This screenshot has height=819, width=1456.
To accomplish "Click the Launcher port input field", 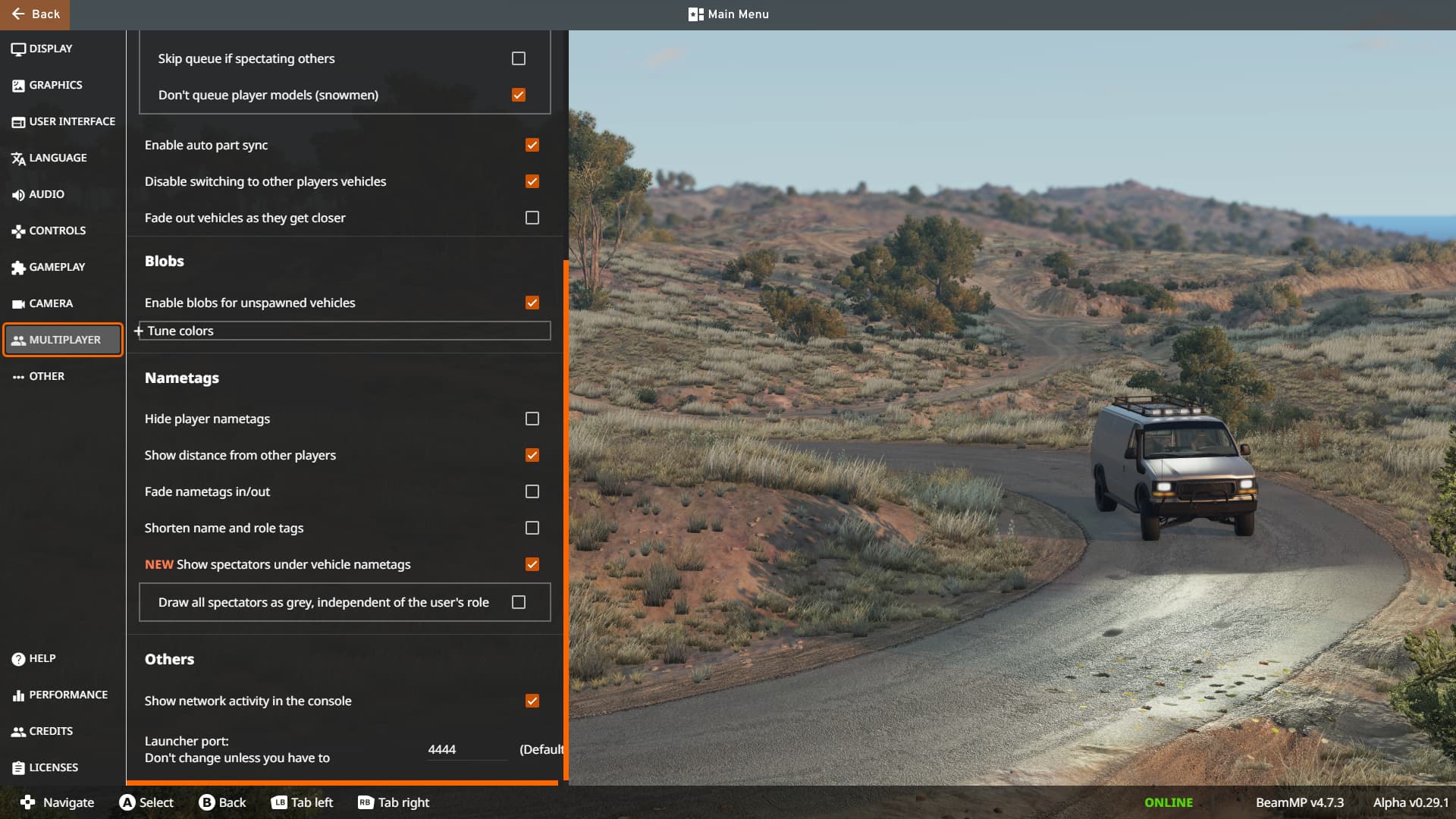I will (466, 749).
